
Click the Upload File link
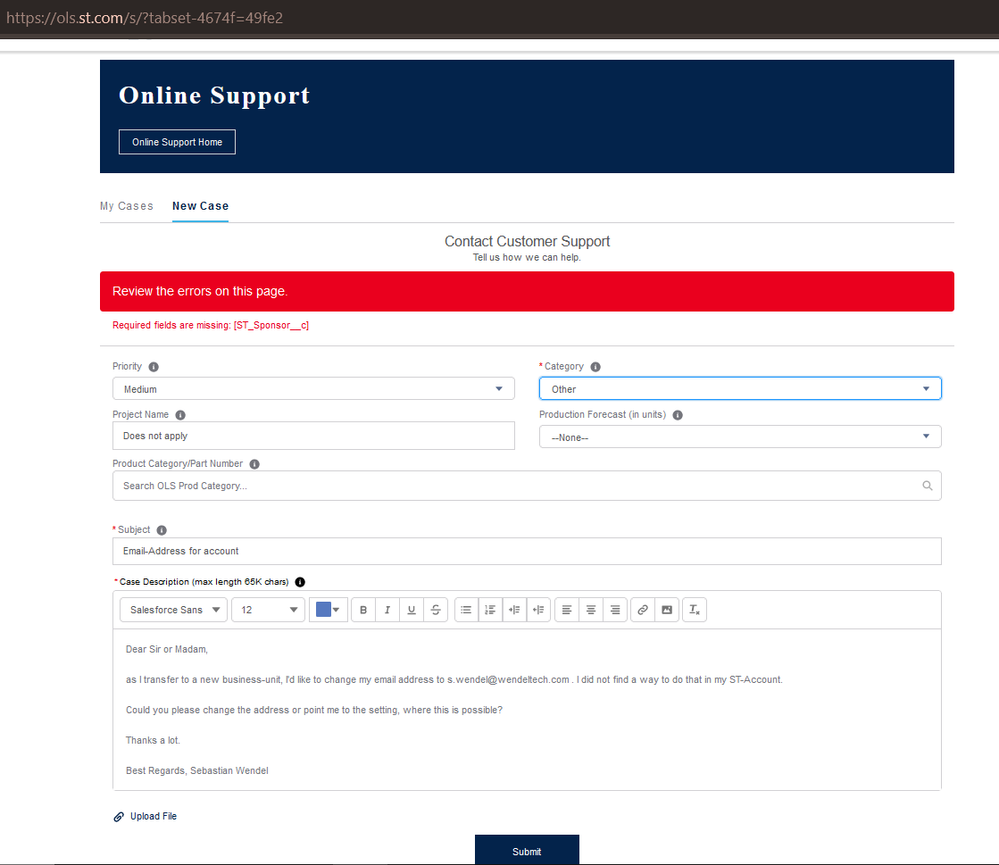point(154,817)
